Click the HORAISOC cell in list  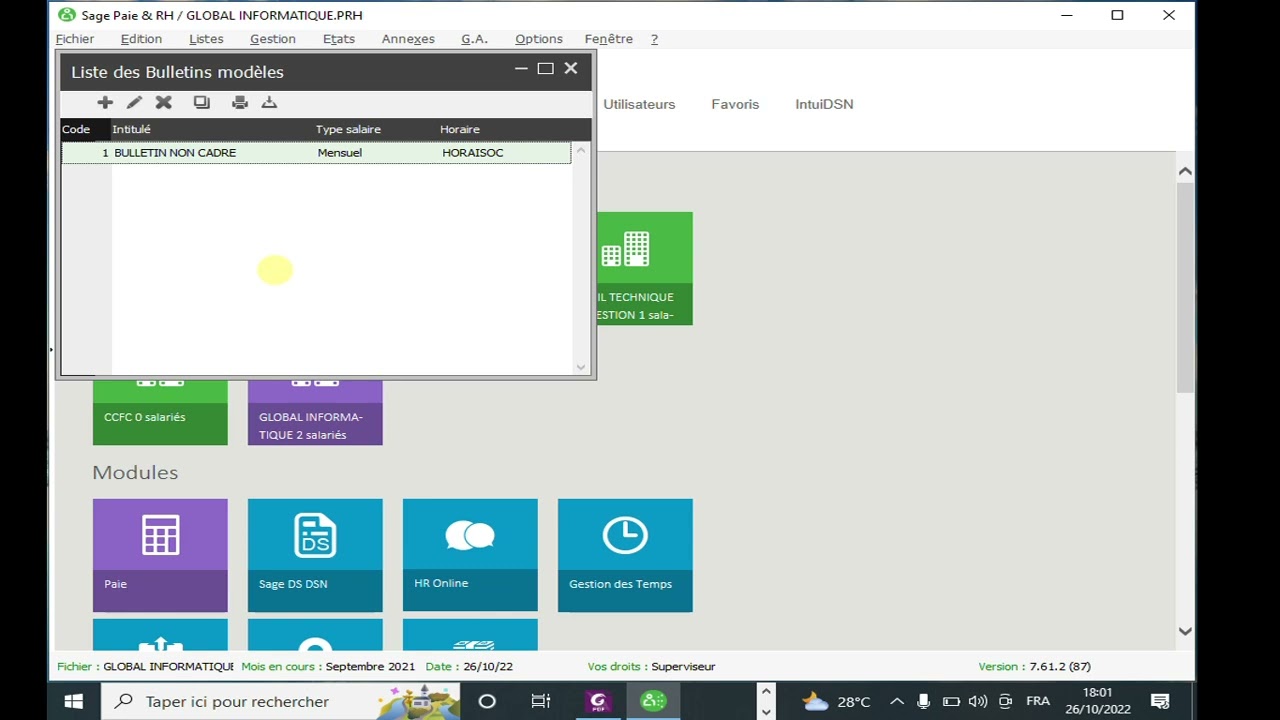coord(473,153)
